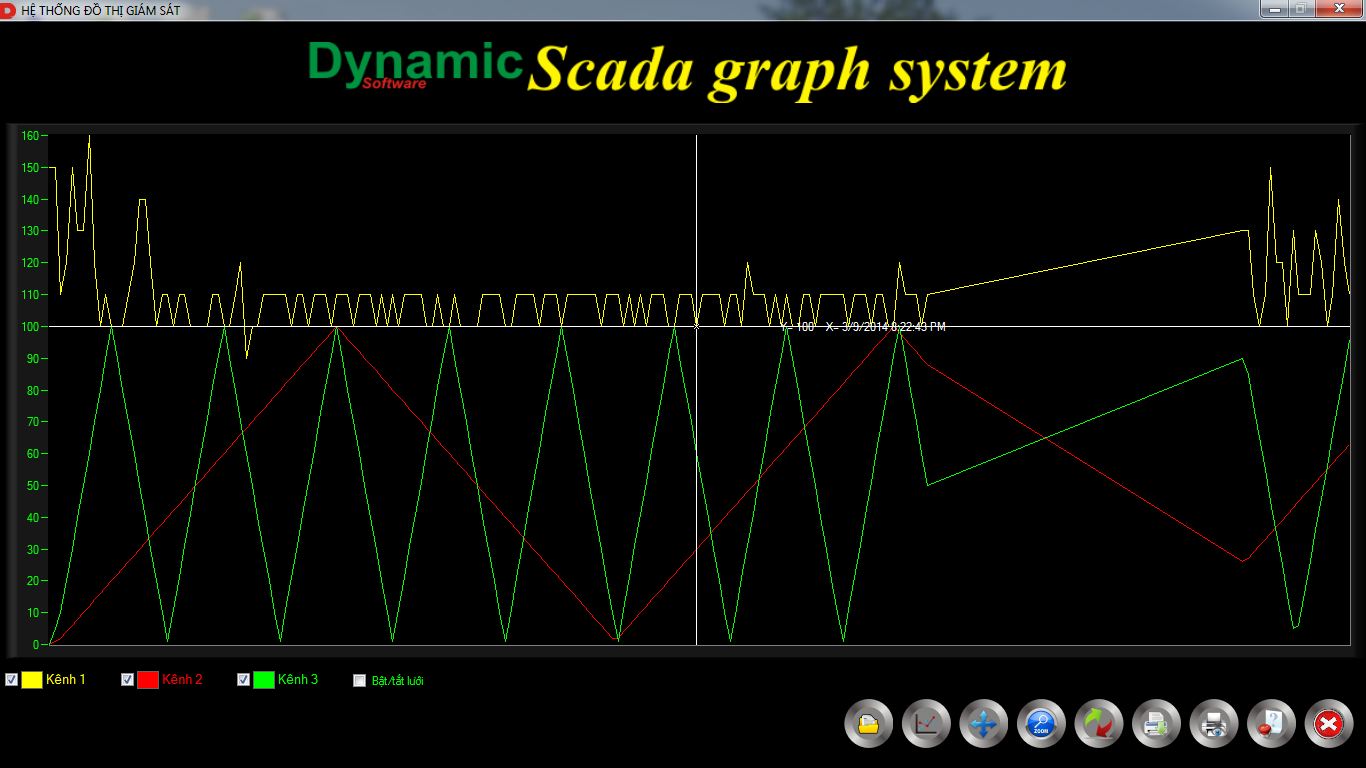Click the window title HỆ THỐNG ĐỒ THỊ GIÁM SÁT
1366x768 pixels.
tap(100, 10)
